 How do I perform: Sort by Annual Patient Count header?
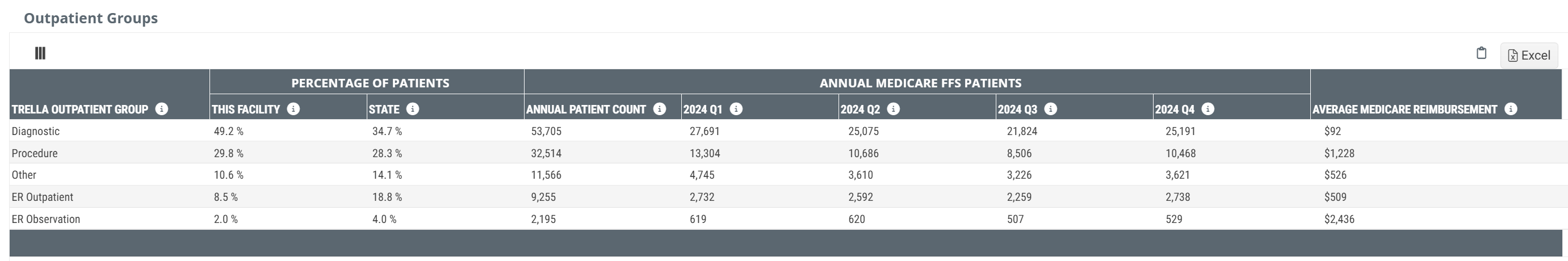tap(585, 110)
